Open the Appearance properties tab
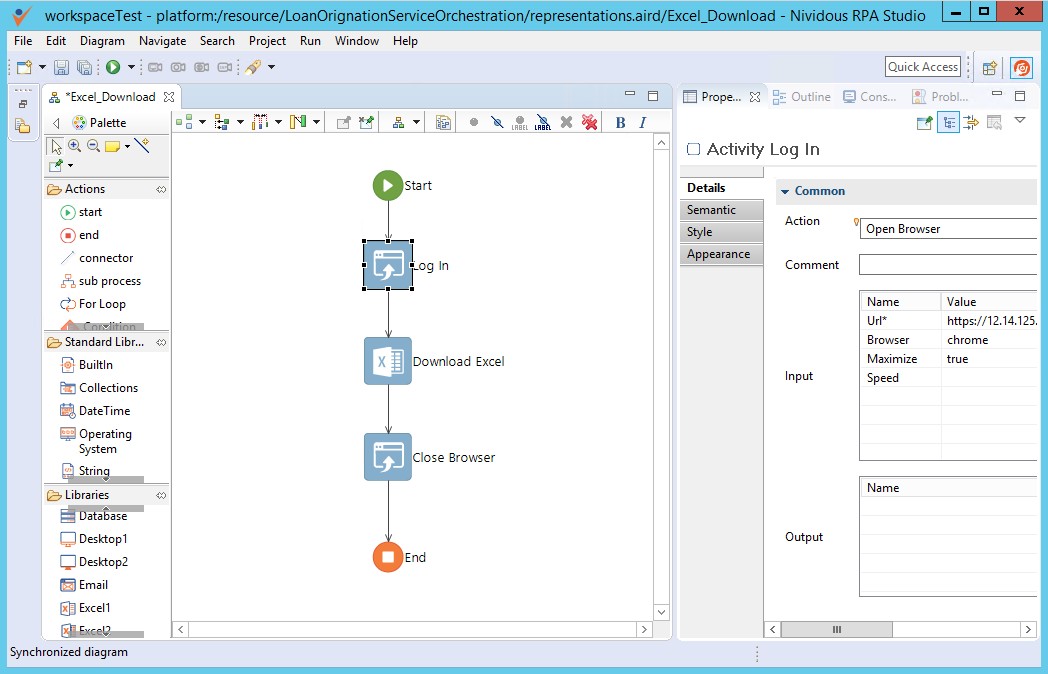This screenshot has height=674, width=1048. pyautogui.click(x=721, y=254)
